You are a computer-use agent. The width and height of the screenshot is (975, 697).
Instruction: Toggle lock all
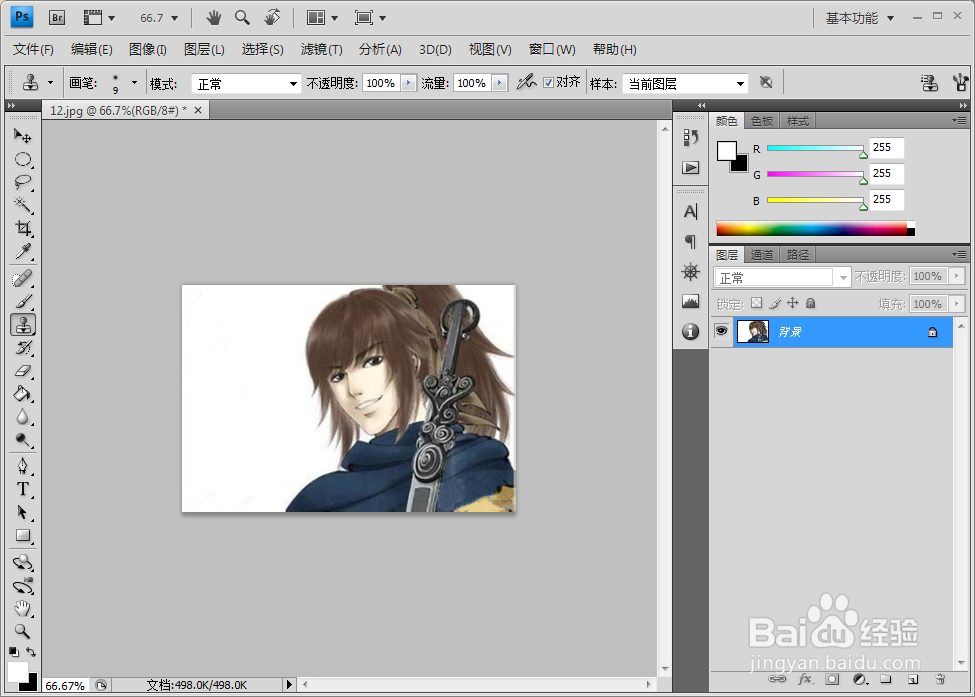pos(810,303)
